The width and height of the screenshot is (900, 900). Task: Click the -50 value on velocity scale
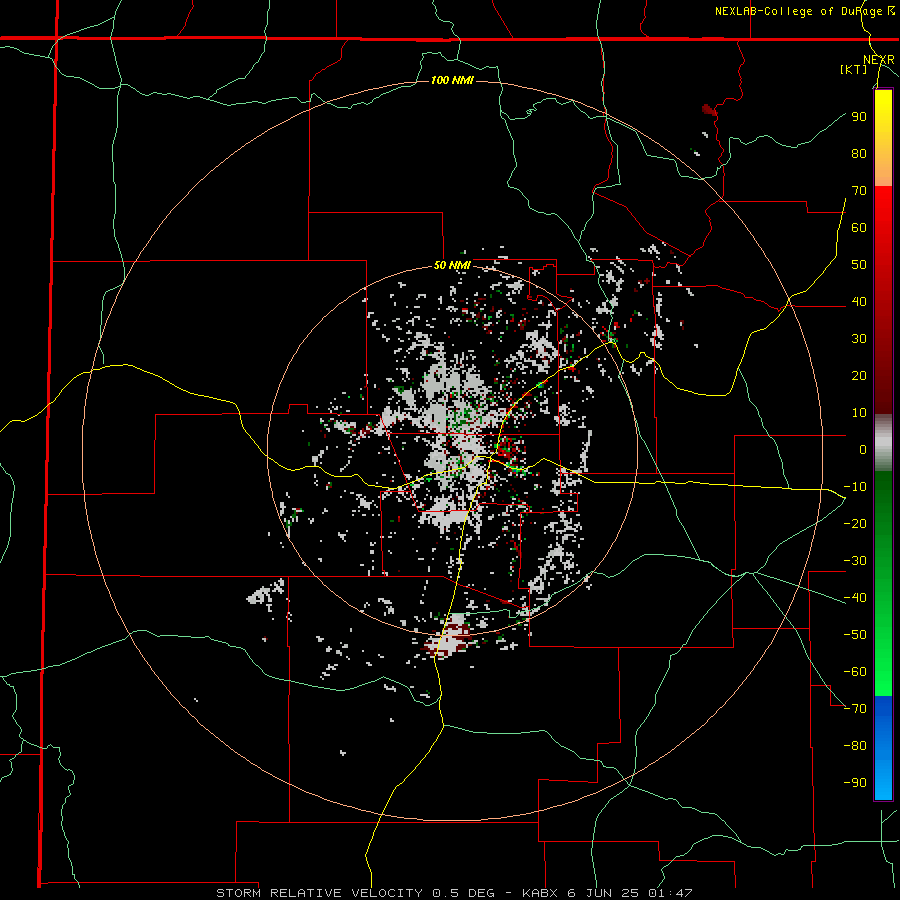pos(855,635)
